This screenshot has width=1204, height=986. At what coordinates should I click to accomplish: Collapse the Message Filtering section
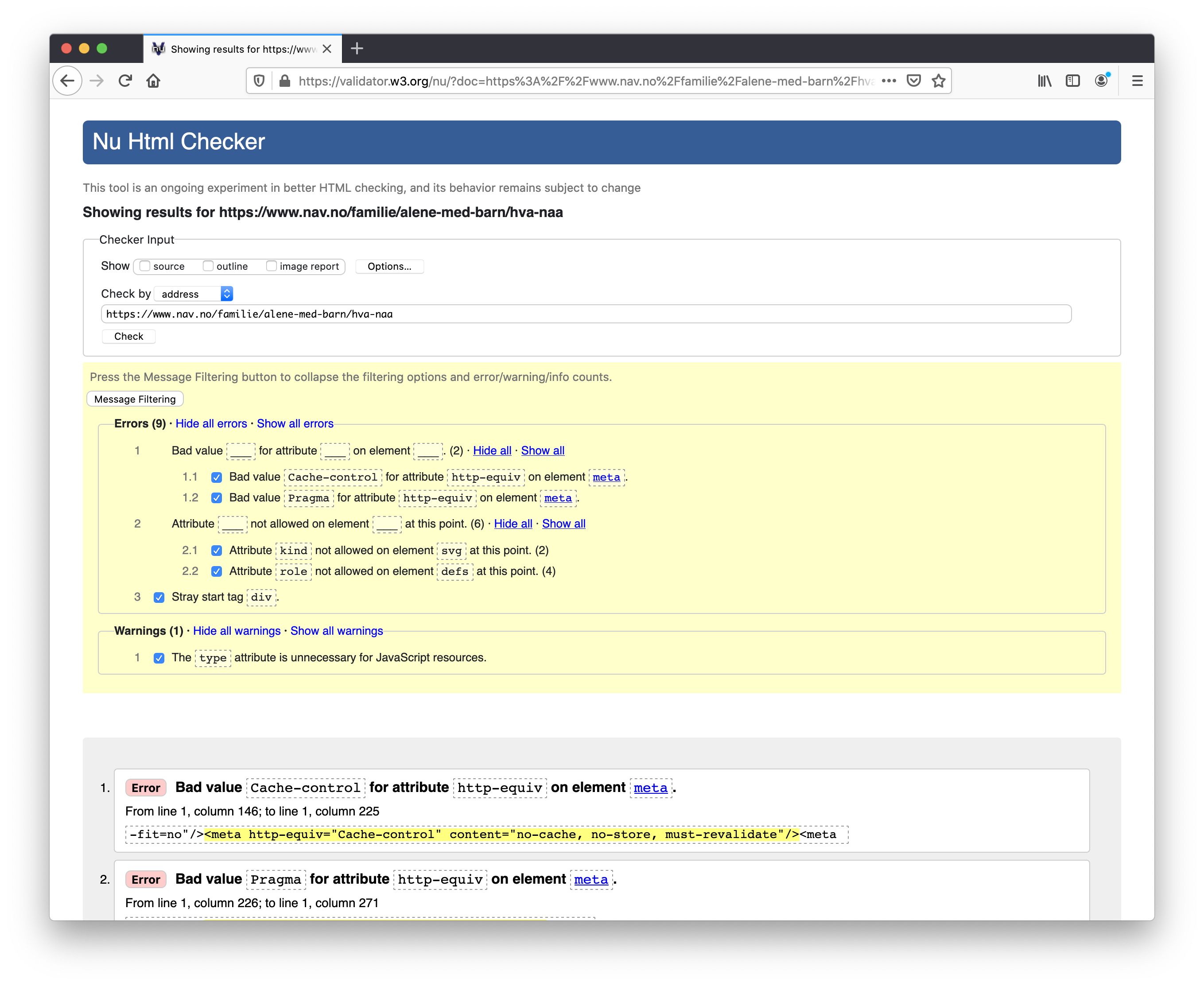tap(135, 399)
